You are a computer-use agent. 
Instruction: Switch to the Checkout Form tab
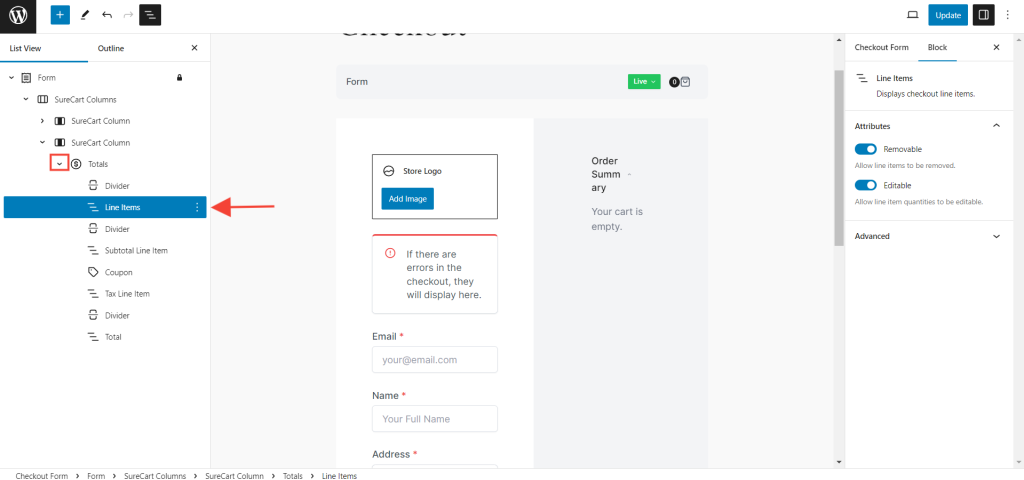point(881,47)
